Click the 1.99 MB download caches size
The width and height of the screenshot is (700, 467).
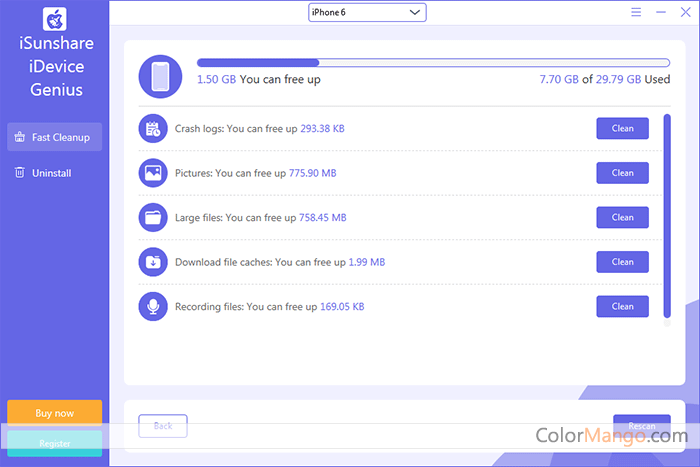[367, 262]
